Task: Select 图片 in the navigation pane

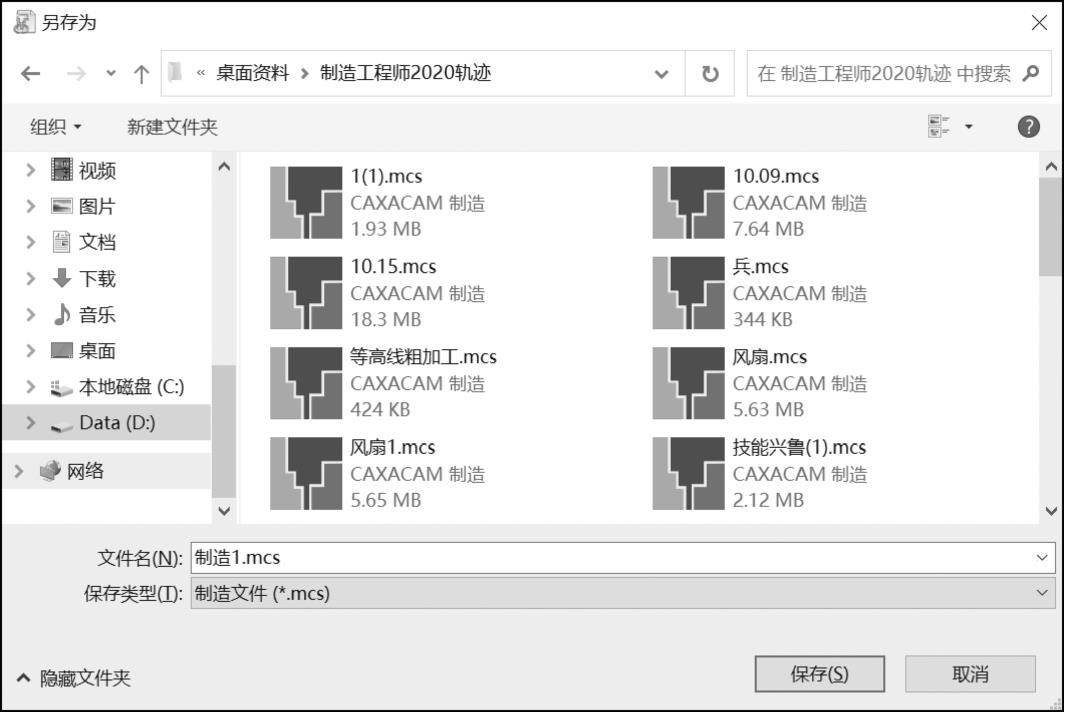Action: [97, 206]
